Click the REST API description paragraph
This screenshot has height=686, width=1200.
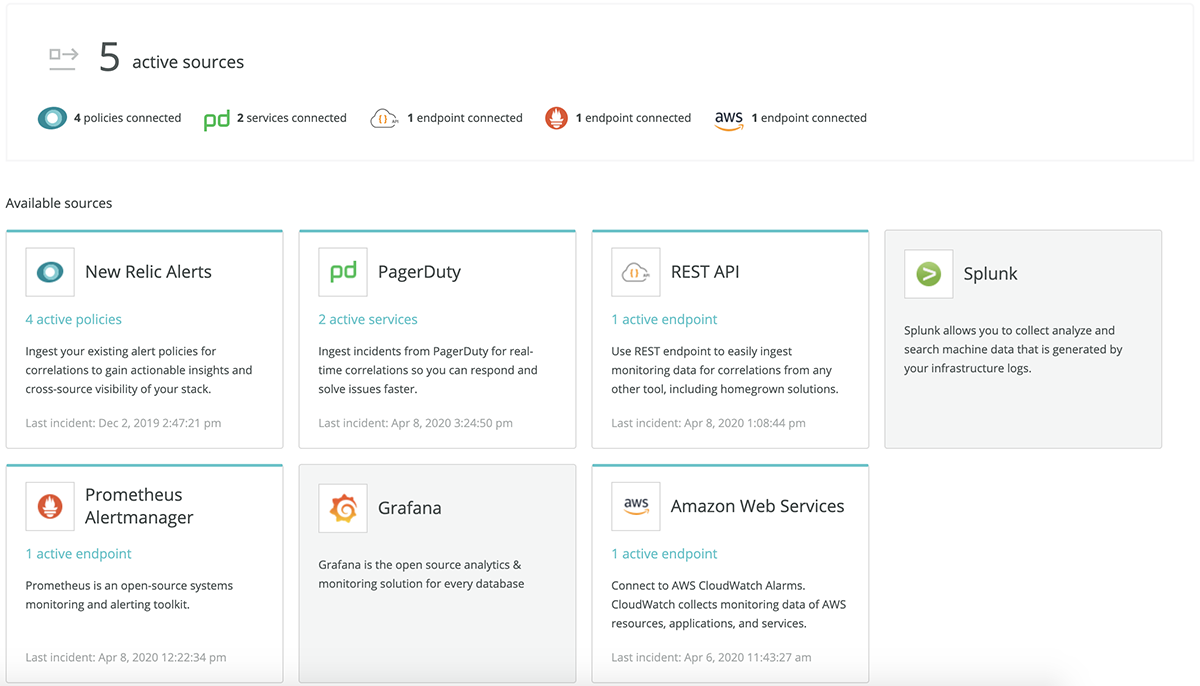725,370
